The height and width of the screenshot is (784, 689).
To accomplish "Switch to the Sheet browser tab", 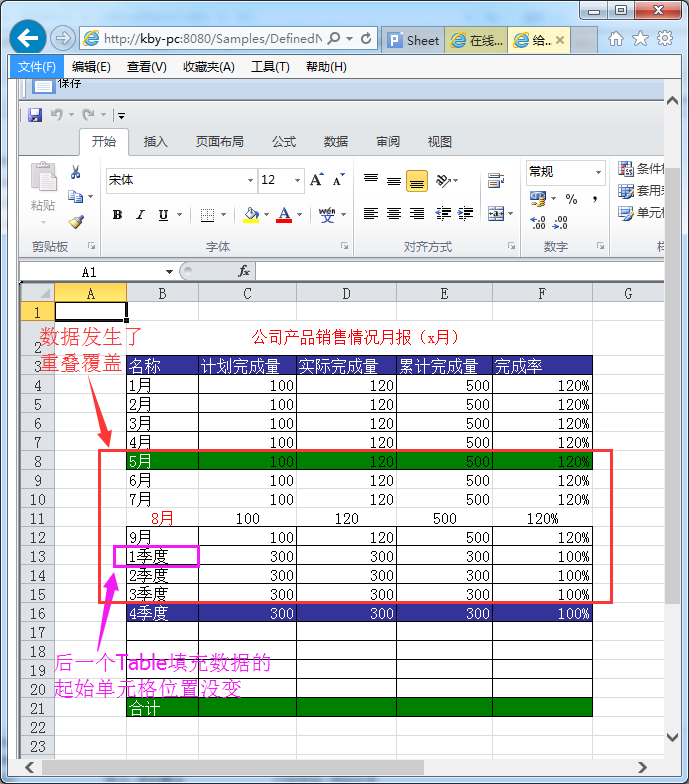I will pyautogui.click(x=413, y=40).
